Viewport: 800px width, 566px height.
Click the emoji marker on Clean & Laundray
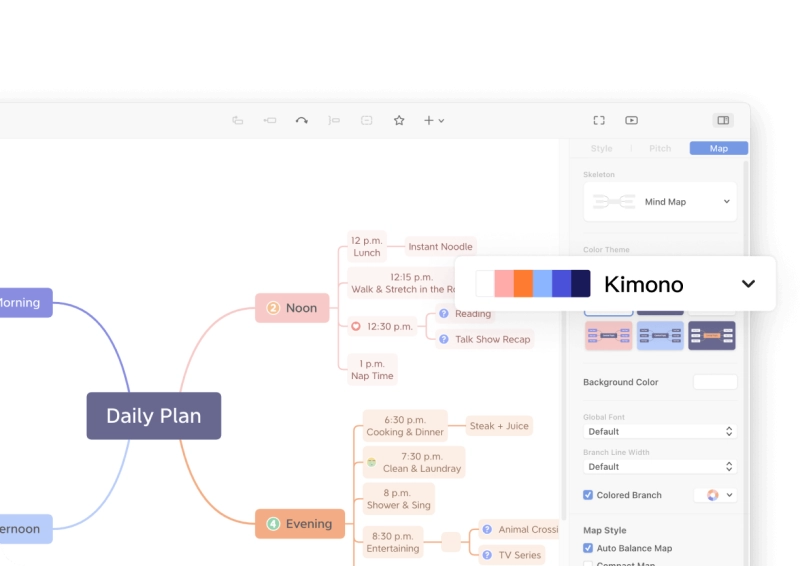point(371,462)
